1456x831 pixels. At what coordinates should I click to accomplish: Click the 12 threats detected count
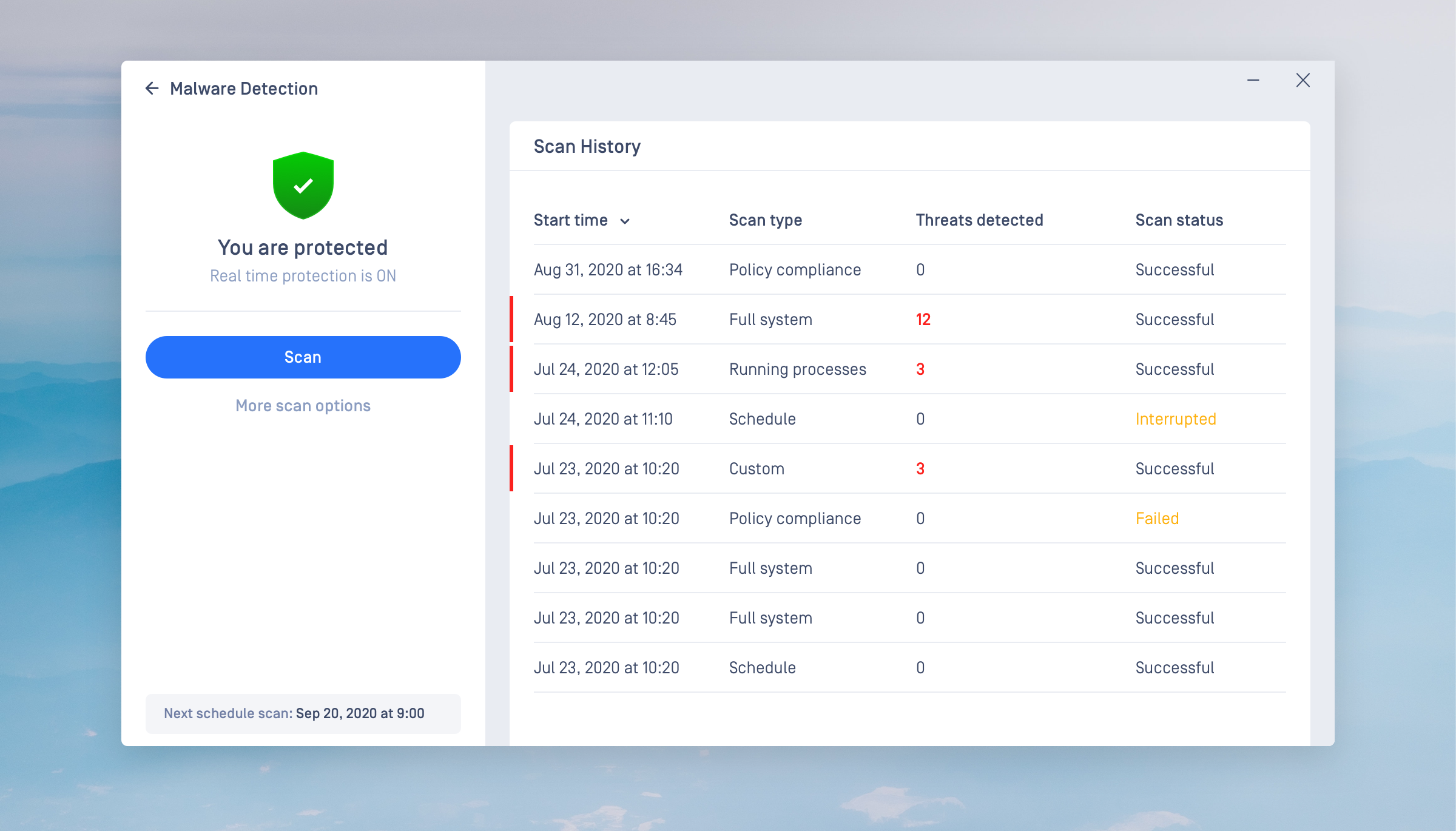pos(923,320)
